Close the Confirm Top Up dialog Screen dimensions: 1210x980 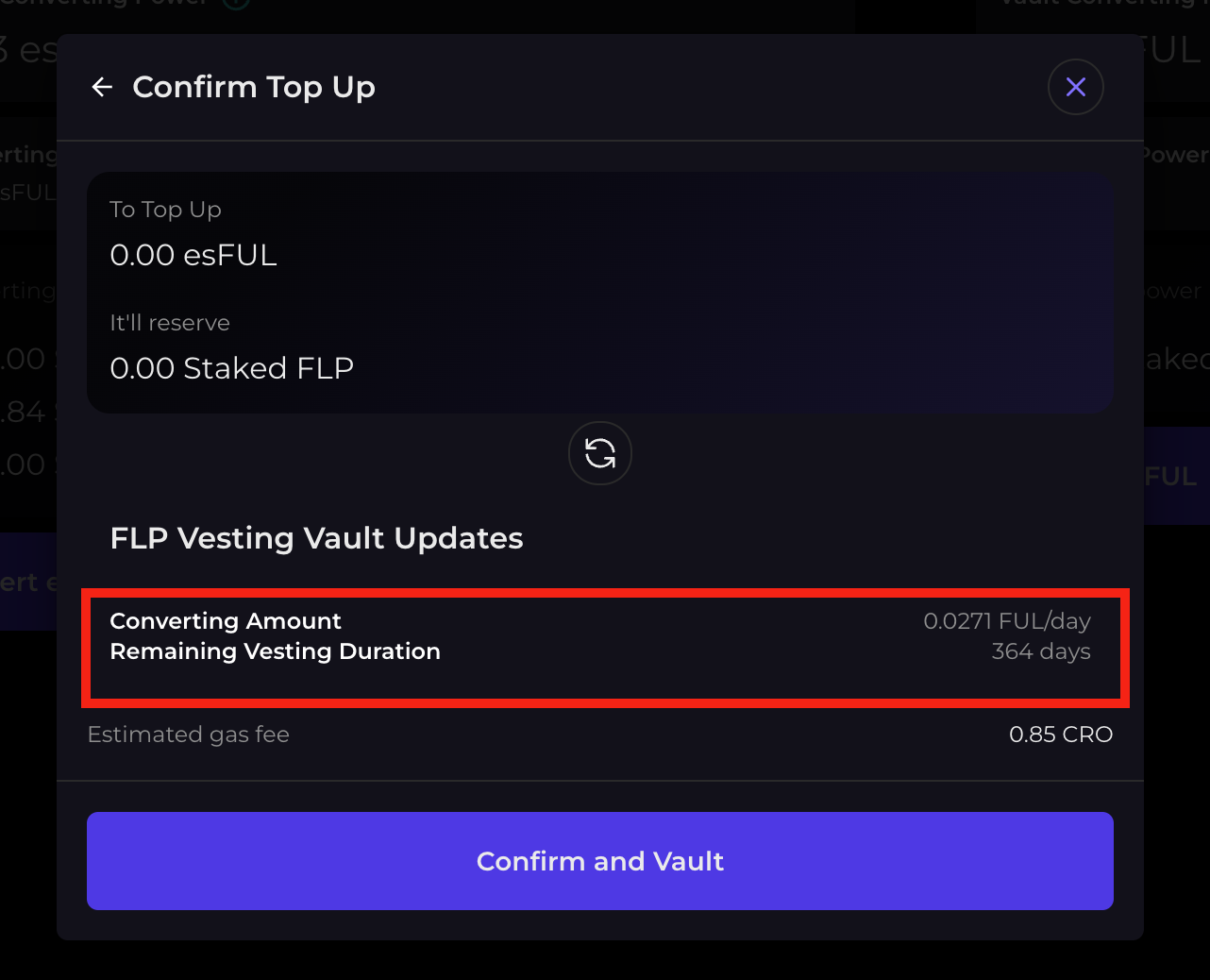(x=1075, y=88)
